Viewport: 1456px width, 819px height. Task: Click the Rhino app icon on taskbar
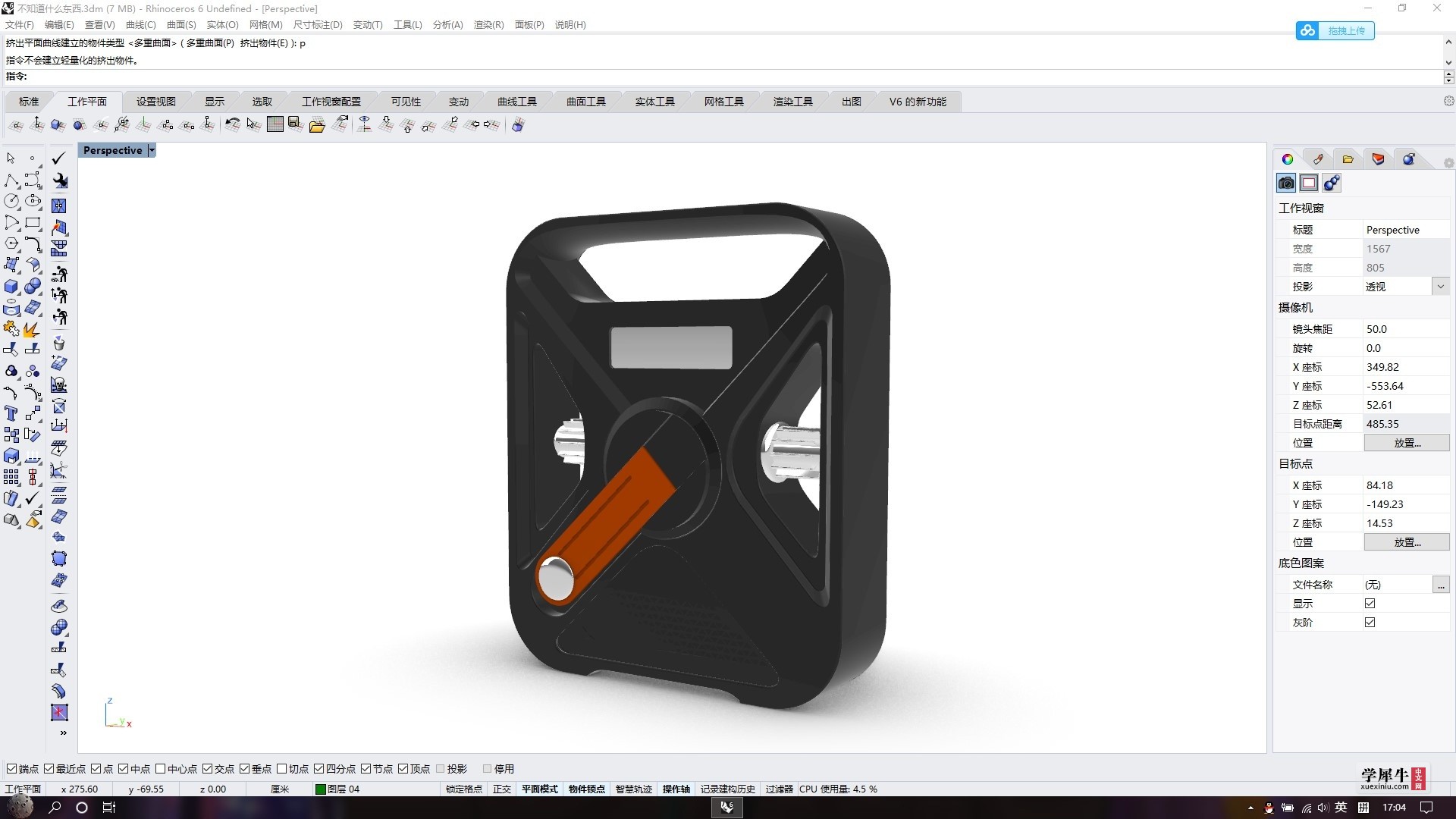click(x=726, y=808)
